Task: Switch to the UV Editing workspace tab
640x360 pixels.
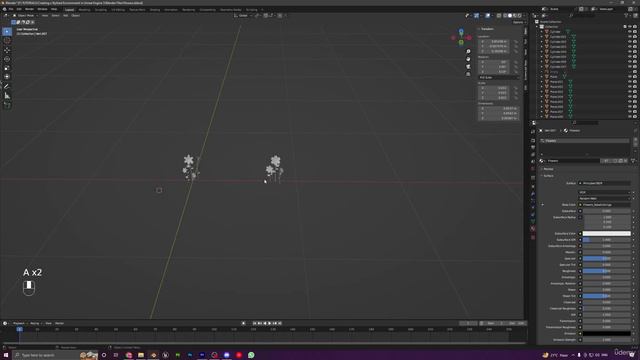Action: (118, 9)
